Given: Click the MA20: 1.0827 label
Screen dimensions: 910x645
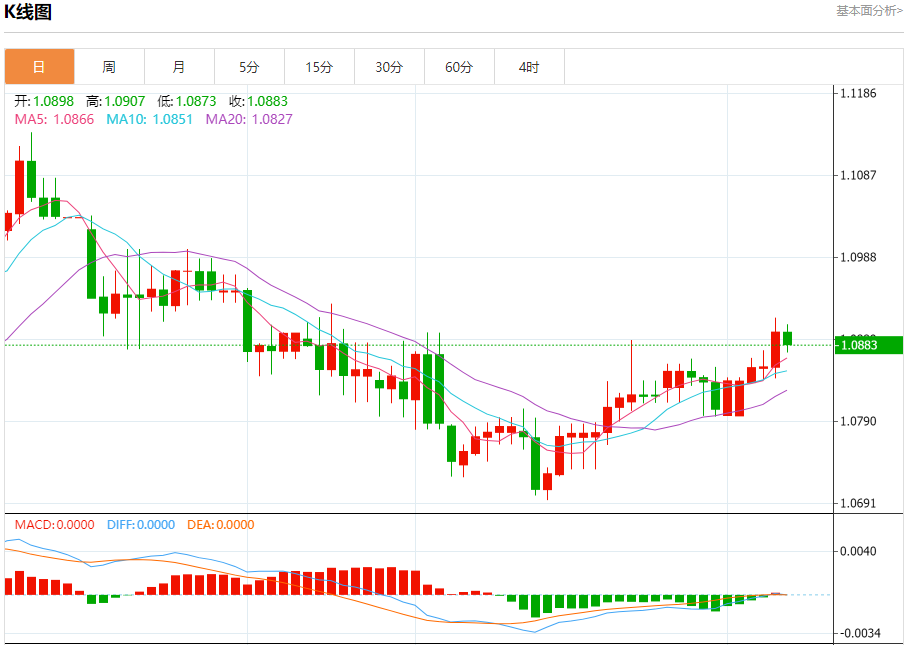Looking at the screenshot, I should (x=249, y=119).
